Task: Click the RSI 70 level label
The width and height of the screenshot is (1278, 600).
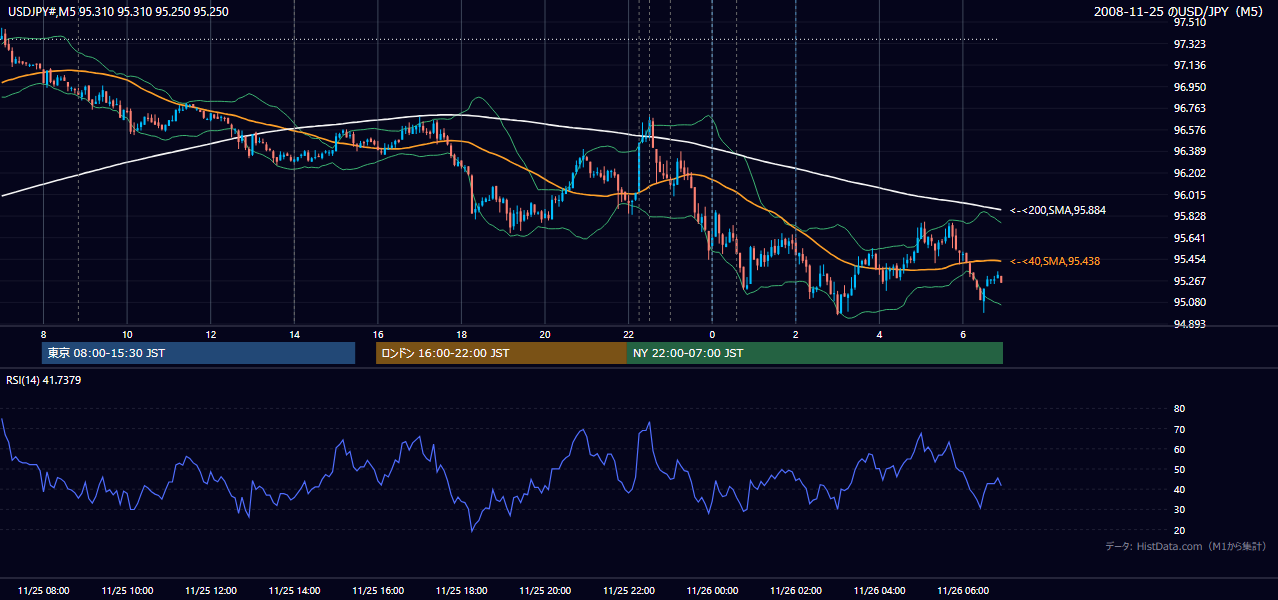Action: tap(1179, 429)
